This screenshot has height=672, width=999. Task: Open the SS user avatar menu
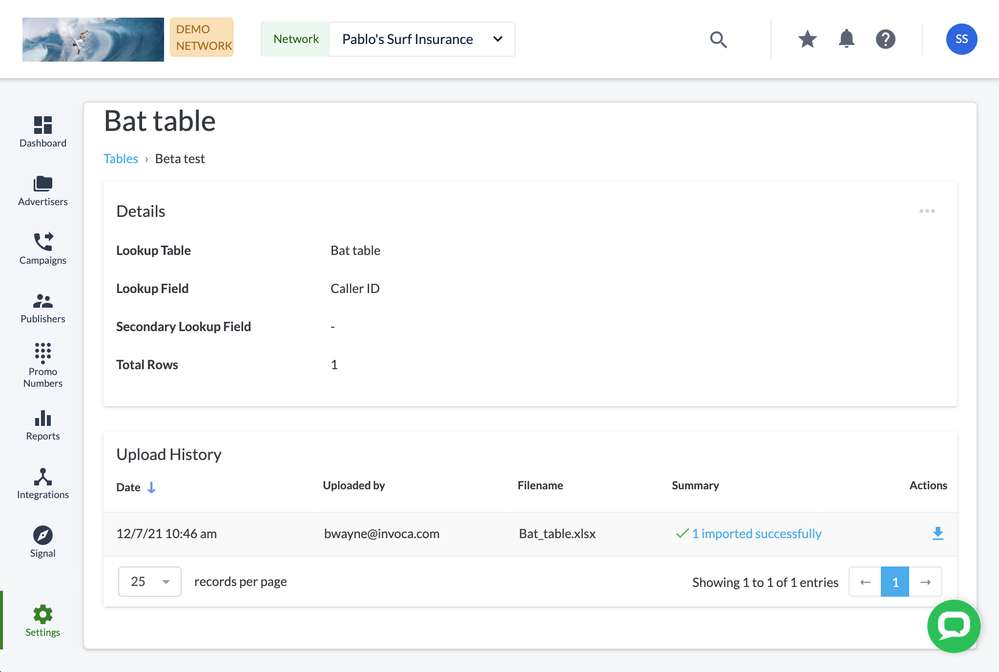coord(961,40)
